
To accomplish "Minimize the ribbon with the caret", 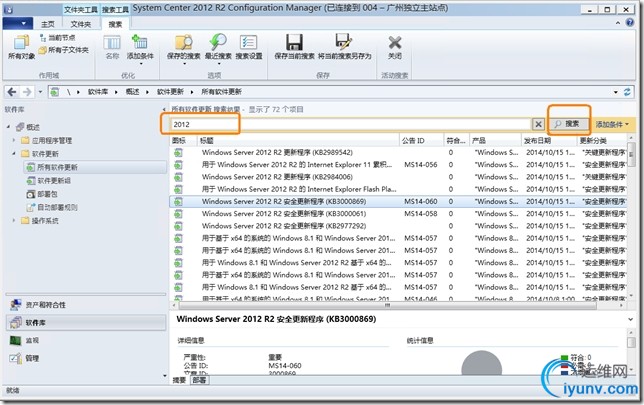I will pos(618,23).
